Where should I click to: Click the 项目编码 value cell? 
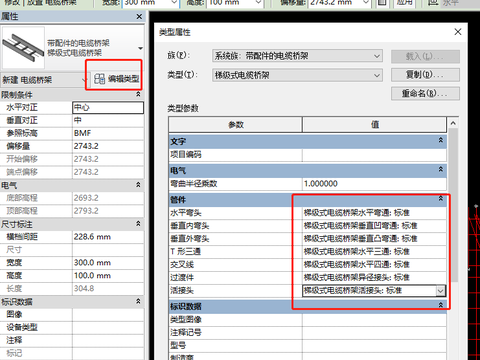(374, 155)
